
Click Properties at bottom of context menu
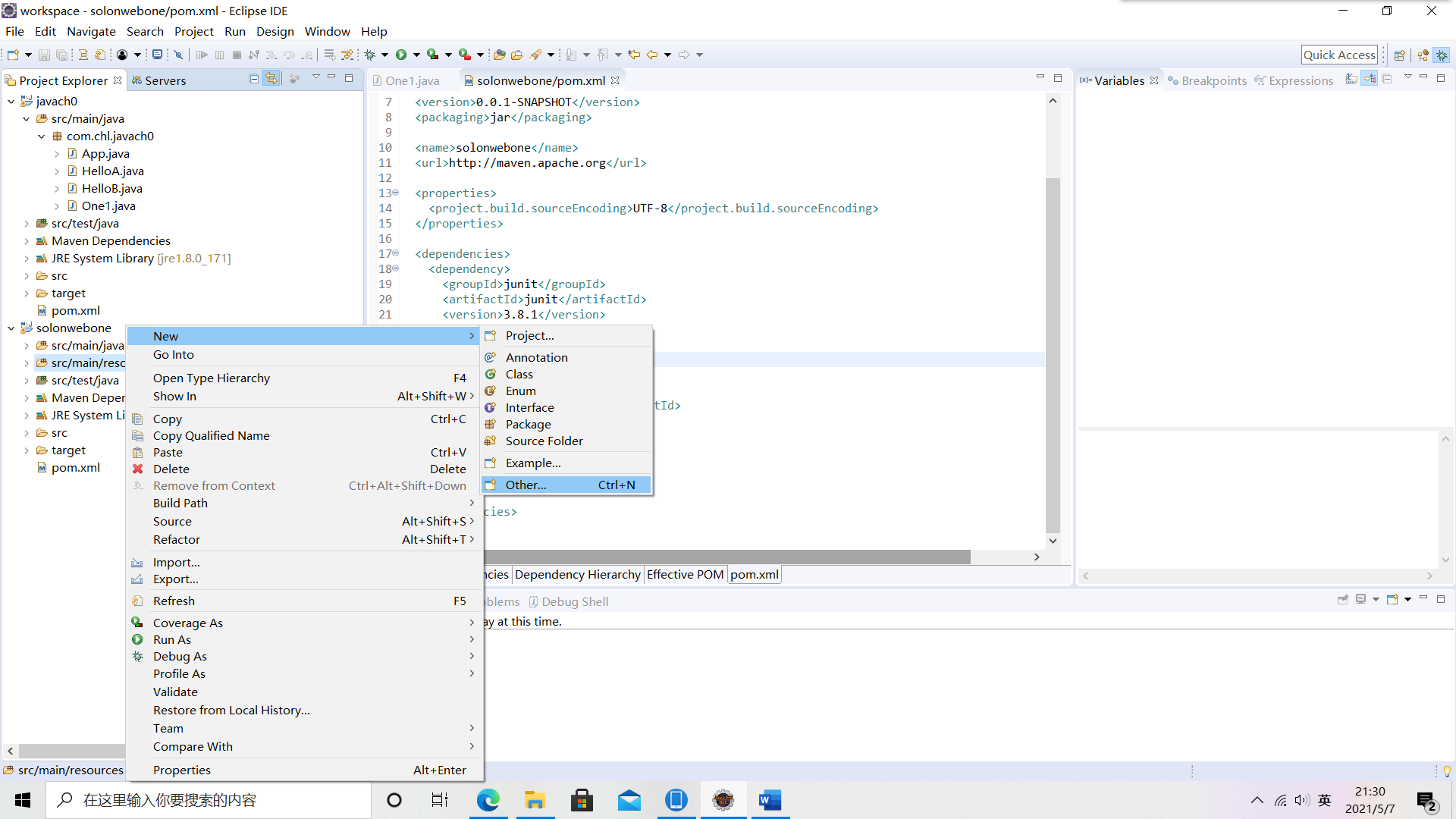point(182,769)
